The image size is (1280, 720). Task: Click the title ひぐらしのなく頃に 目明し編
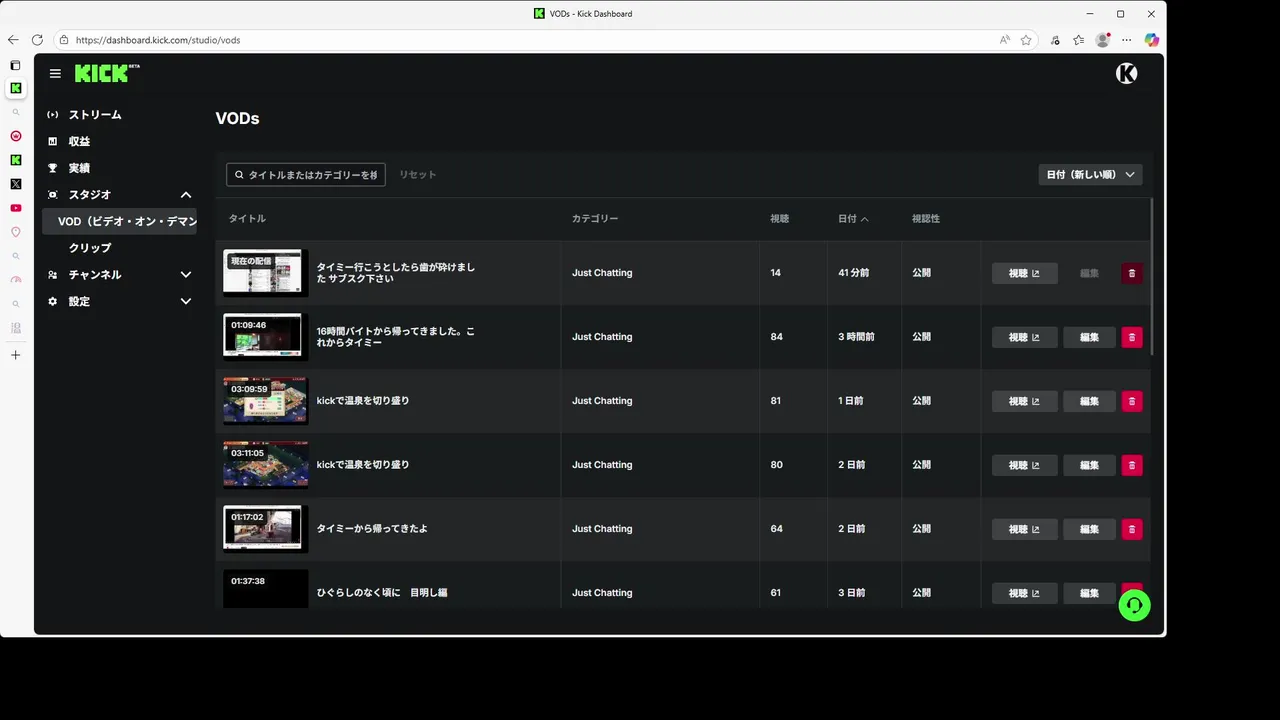[382, 593]
